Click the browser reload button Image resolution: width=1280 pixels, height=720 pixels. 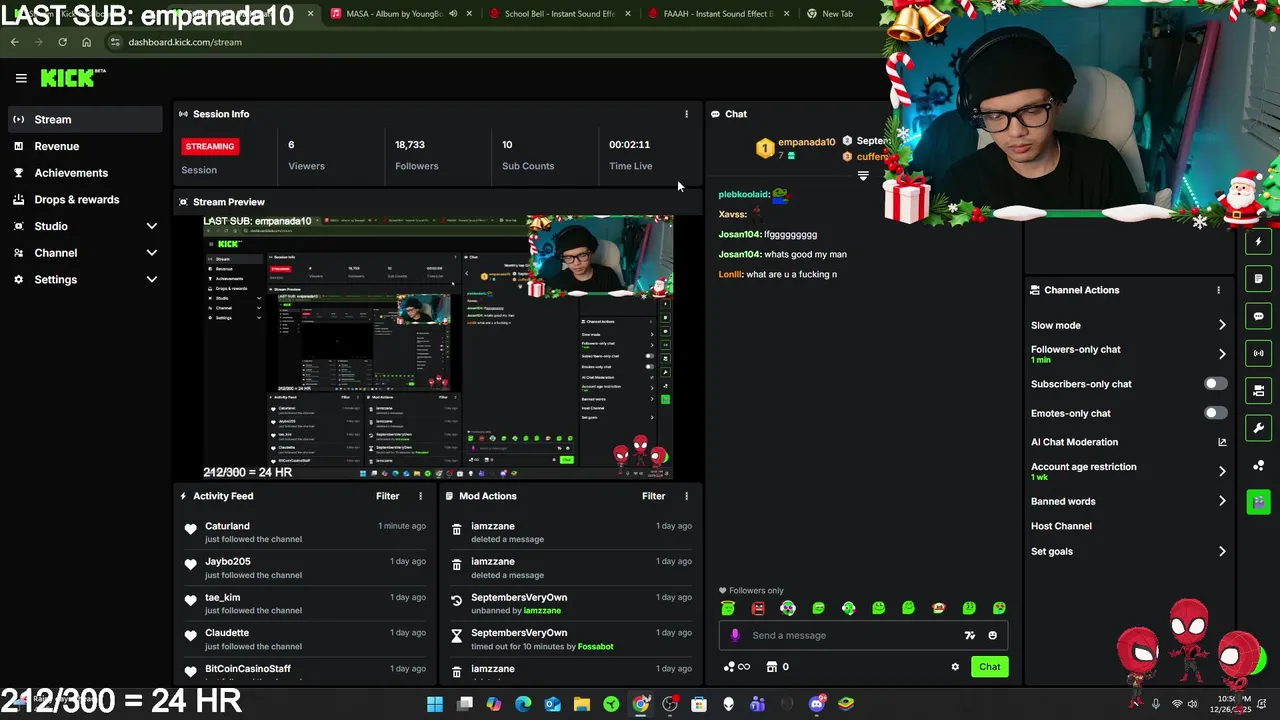62,42
